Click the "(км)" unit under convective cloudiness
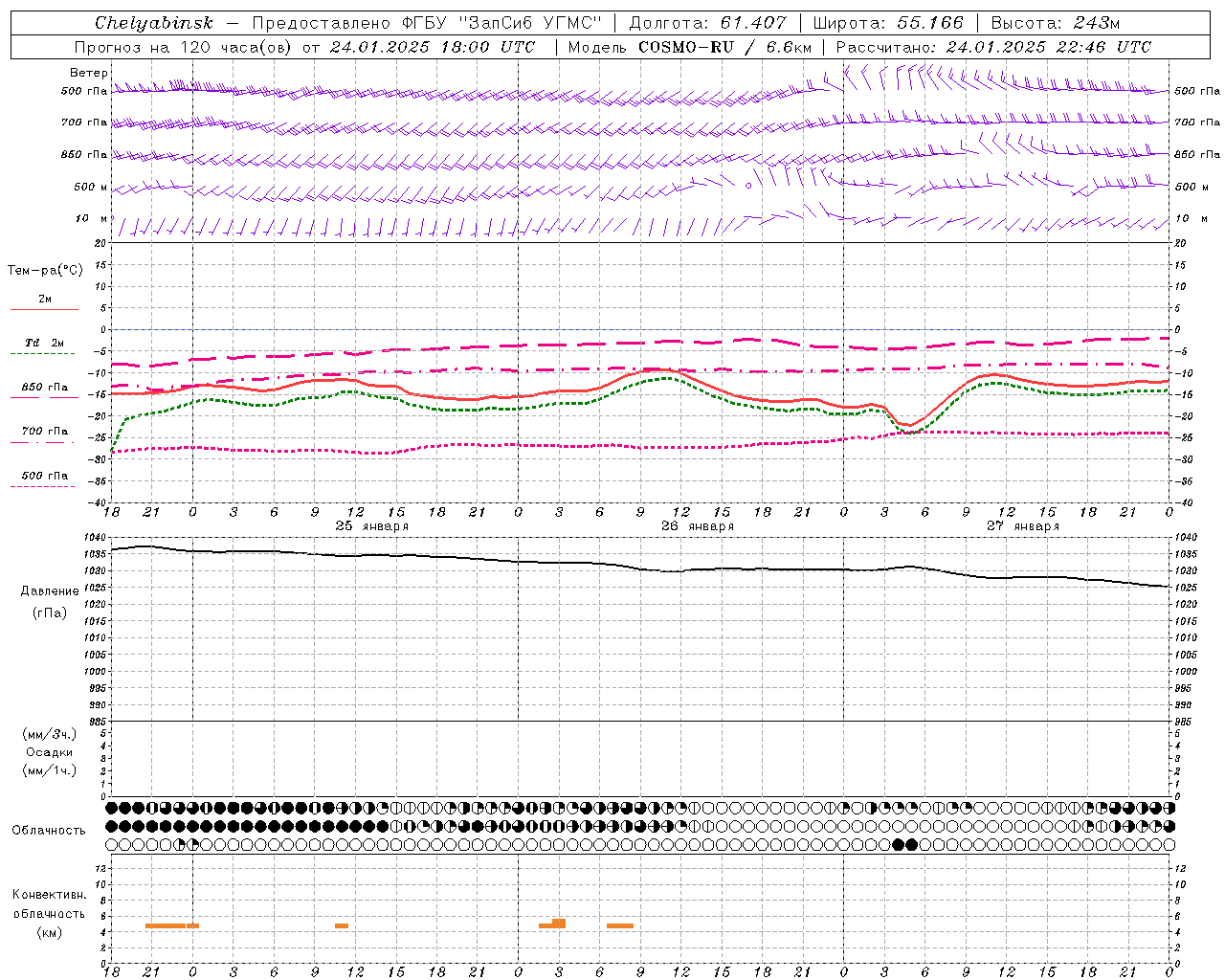1225x980 pixels. coord(49,932)
